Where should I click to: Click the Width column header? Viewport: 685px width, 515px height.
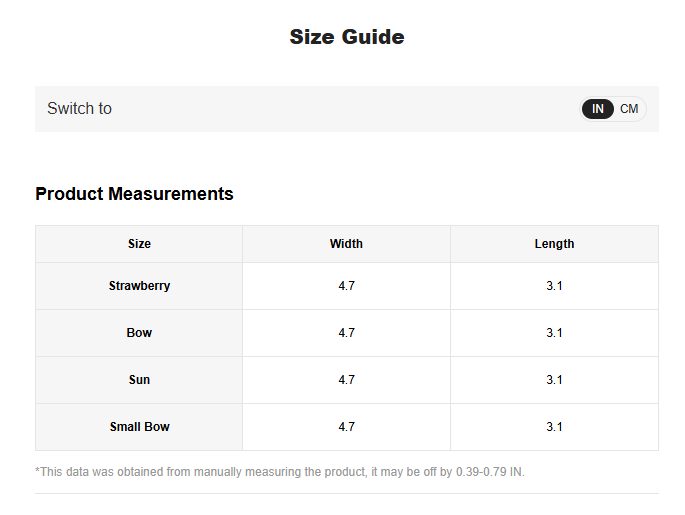coord(346,244)
